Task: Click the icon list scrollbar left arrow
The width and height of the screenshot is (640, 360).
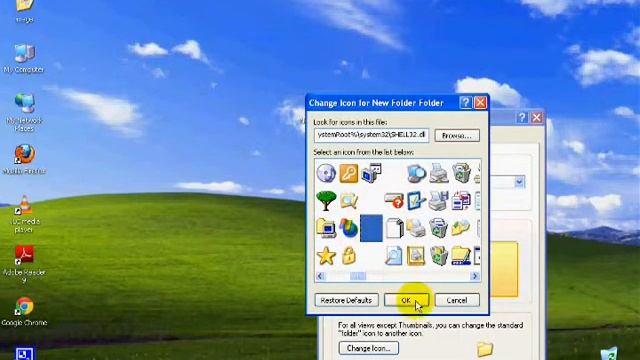Action: (321, 276)
